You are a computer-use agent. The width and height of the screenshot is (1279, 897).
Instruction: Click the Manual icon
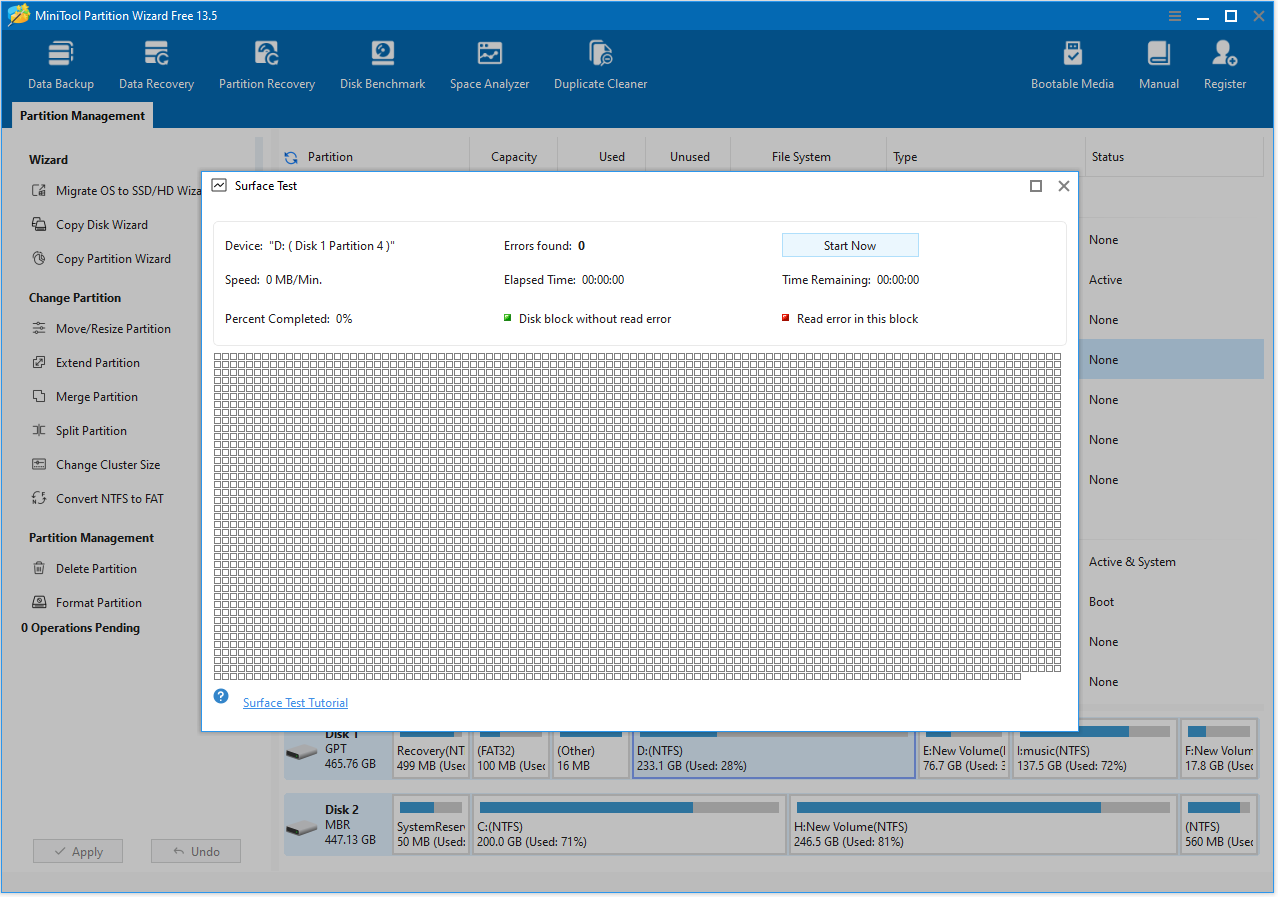click(x=1158, y=62)
